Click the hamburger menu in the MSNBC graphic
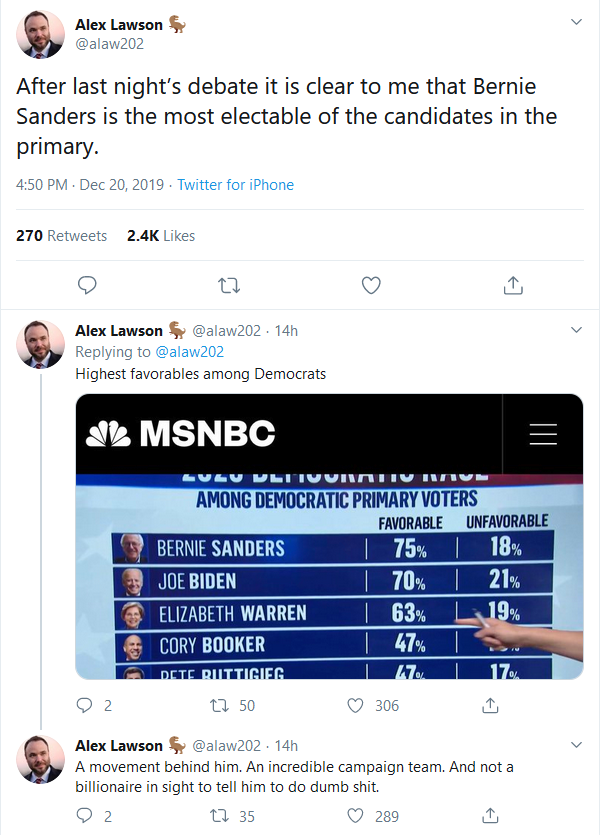Viewport: 600px width, 835px height. pyautogui.click(x=543, y=434)
